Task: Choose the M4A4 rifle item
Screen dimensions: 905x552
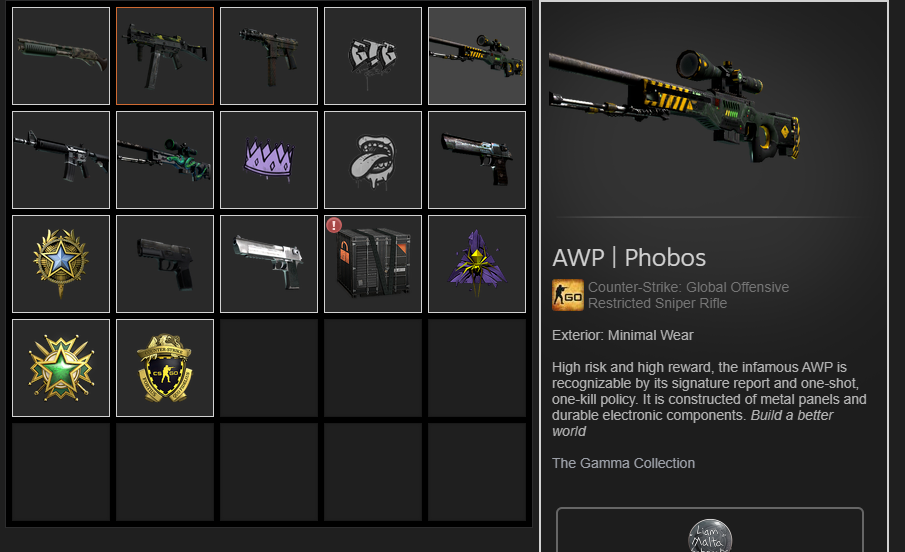Action: pos(61,160)
